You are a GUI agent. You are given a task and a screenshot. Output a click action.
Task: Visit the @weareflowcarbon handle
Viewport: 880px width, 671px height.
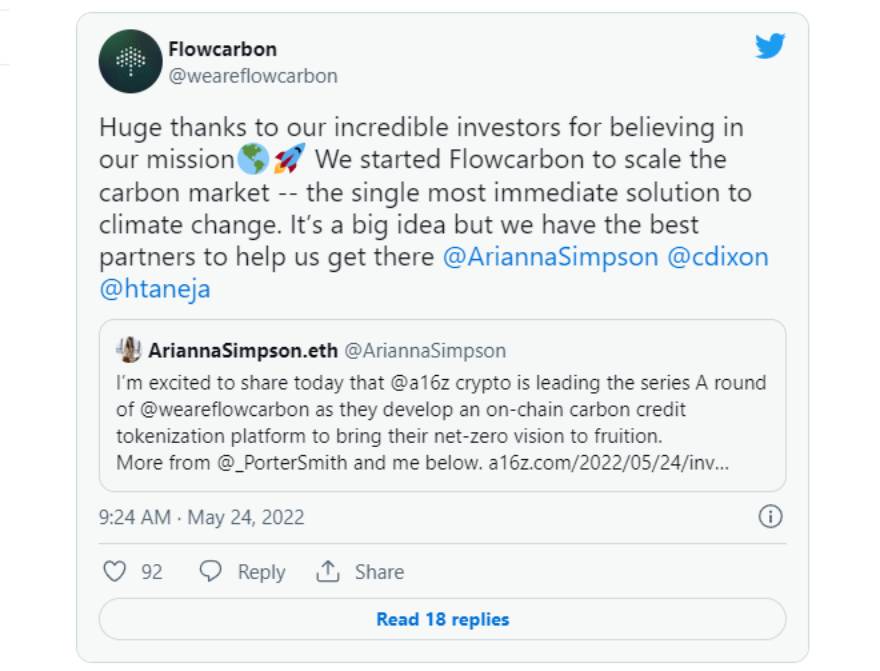[x=253, y=76]
